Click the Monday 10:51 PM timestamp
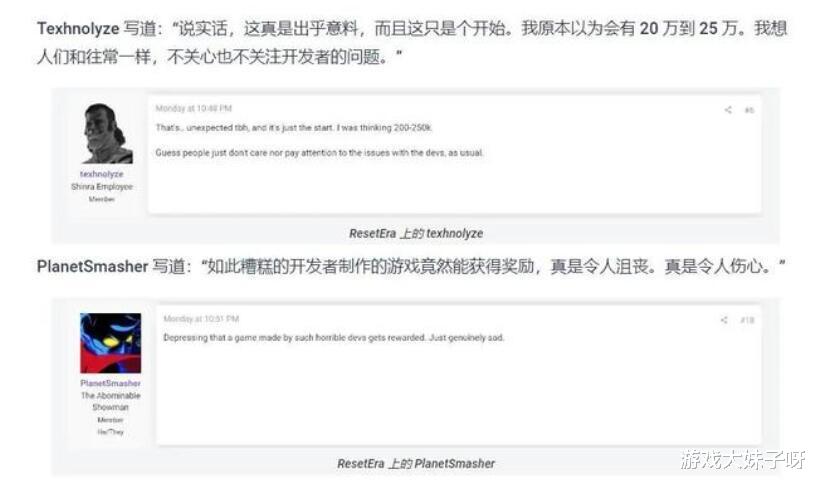 201,319
